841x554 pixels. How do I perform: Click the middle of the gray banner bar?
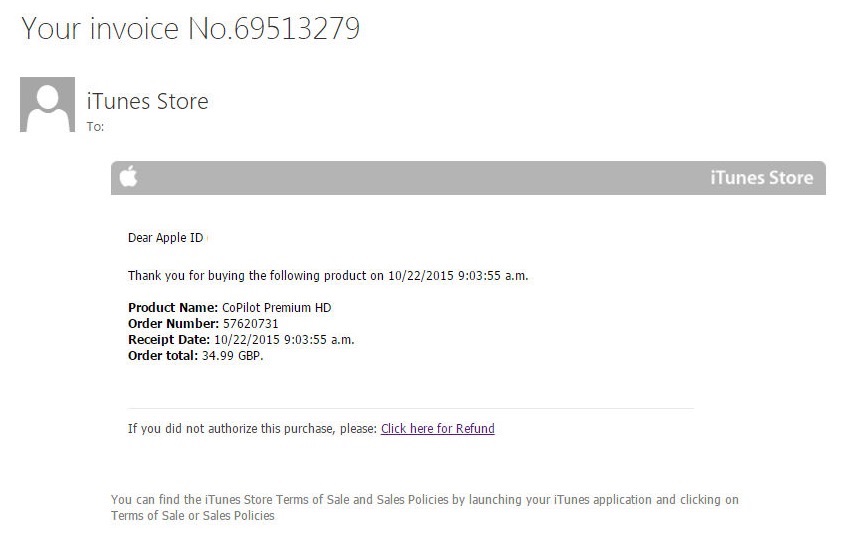pos(468,178)
